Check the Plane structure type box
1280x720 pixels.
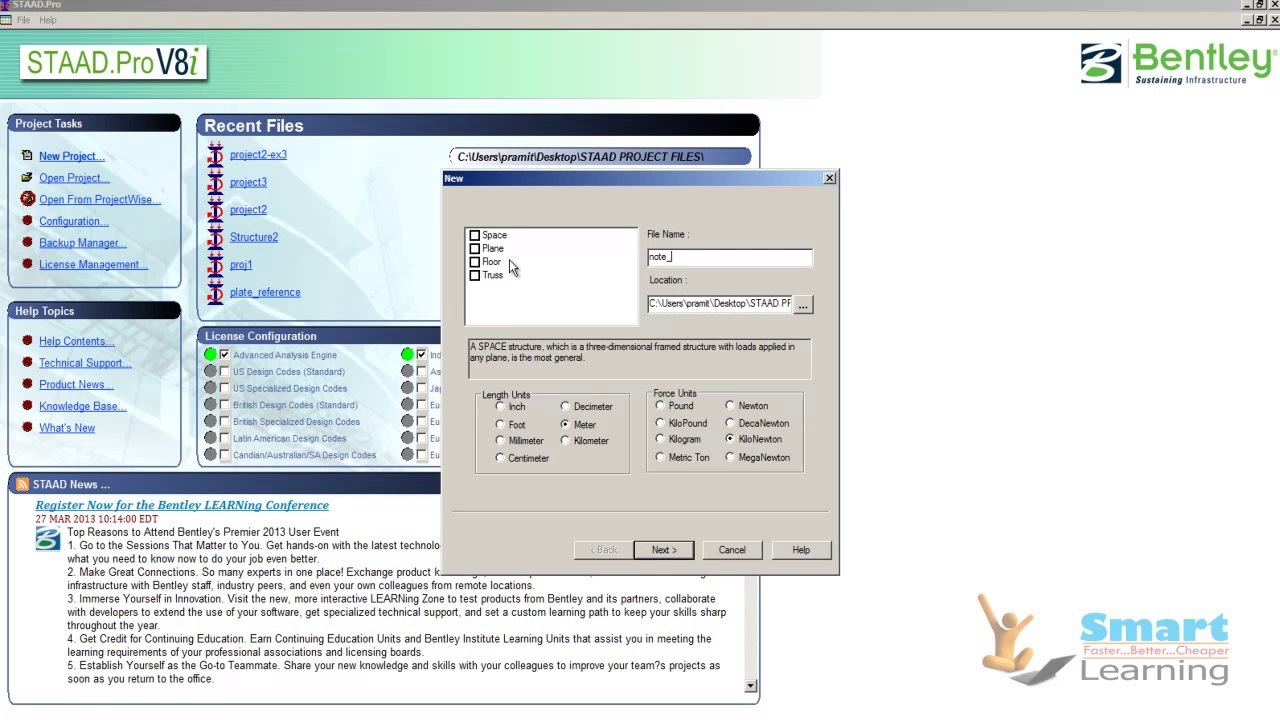pyautogui.click(x=475, y=249)
